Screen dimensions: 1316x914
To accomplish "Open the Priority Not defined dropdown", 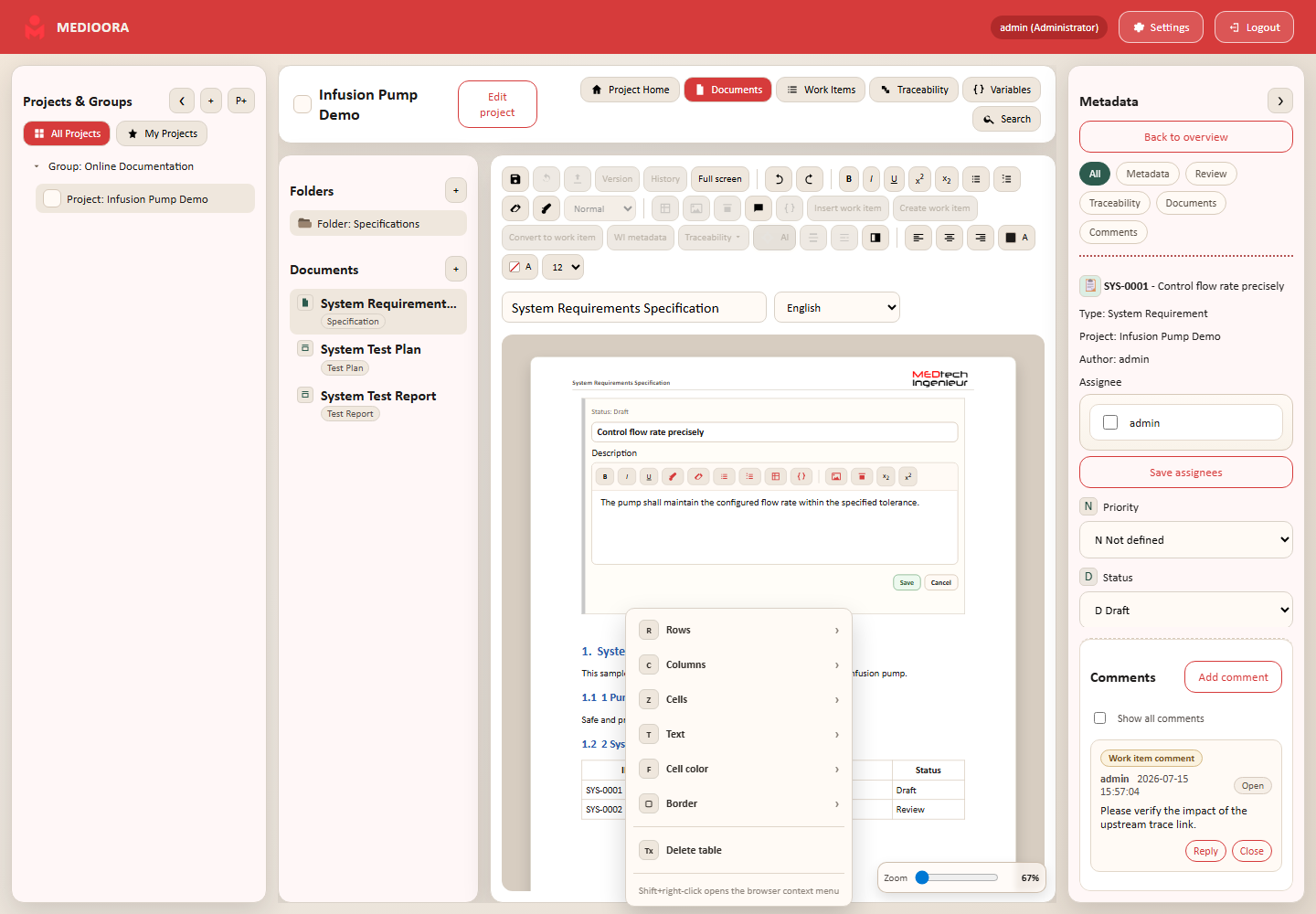I will [x=1186, y=539].
